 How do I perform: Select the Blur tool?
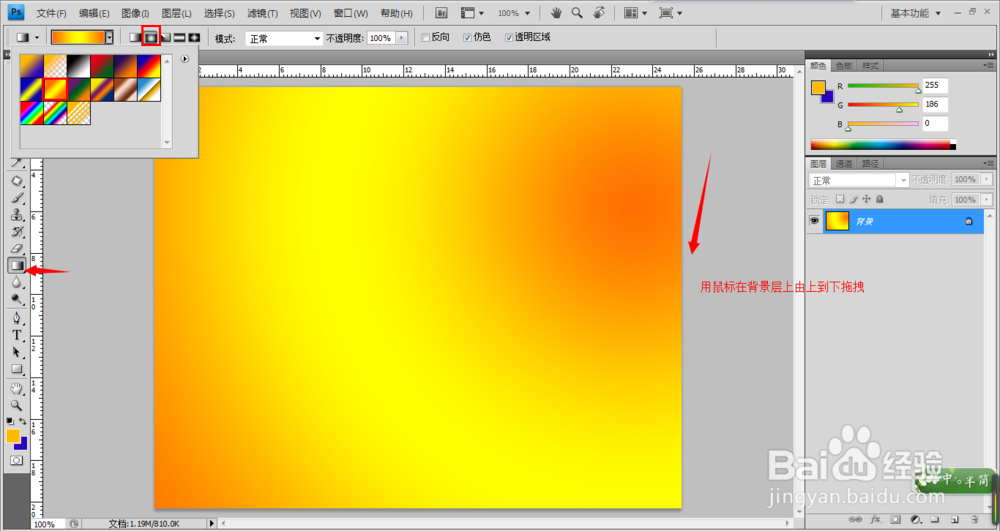17,283
